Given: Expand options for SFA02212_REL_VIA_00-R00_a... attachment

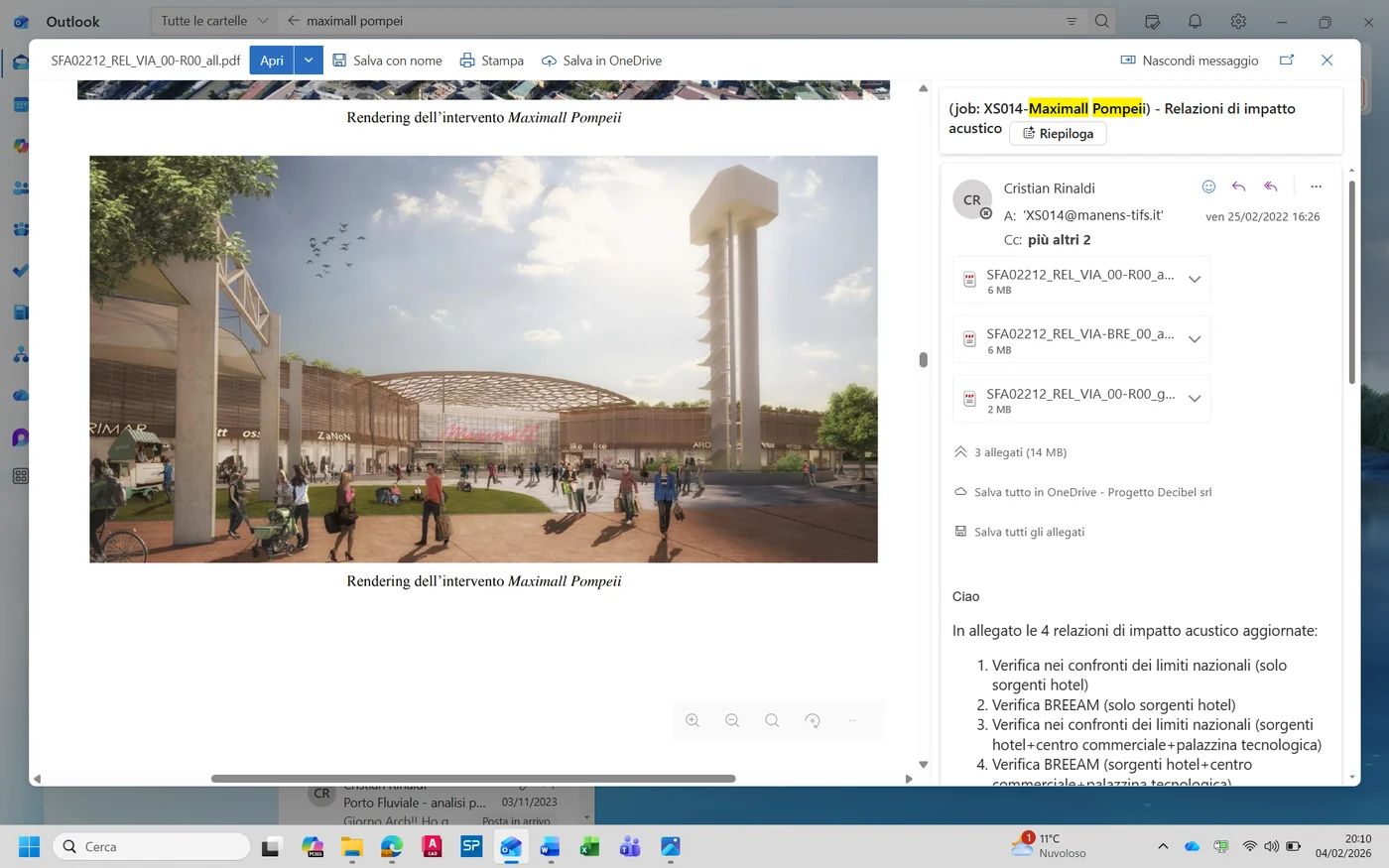Looking at the screenshot, I should 1195,280.
